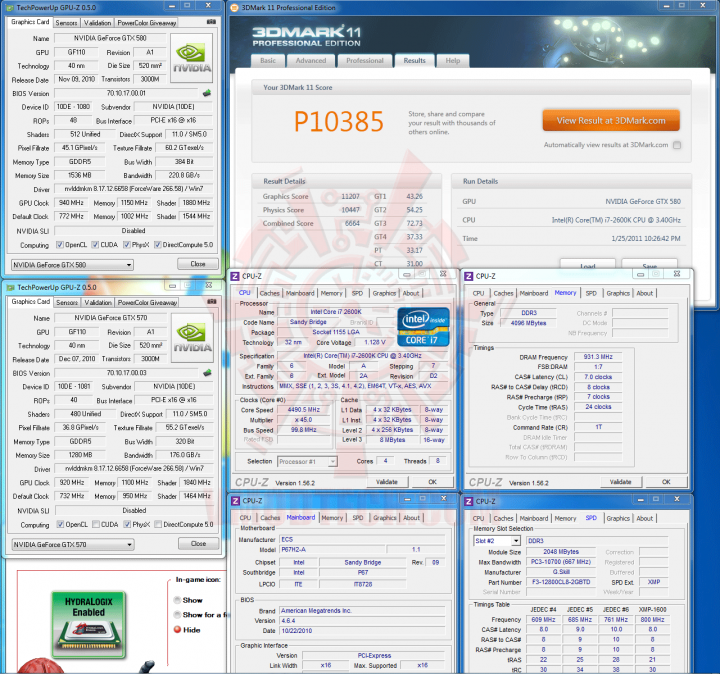Open the Advanced tab in 3DMark 11

(311, 61)
